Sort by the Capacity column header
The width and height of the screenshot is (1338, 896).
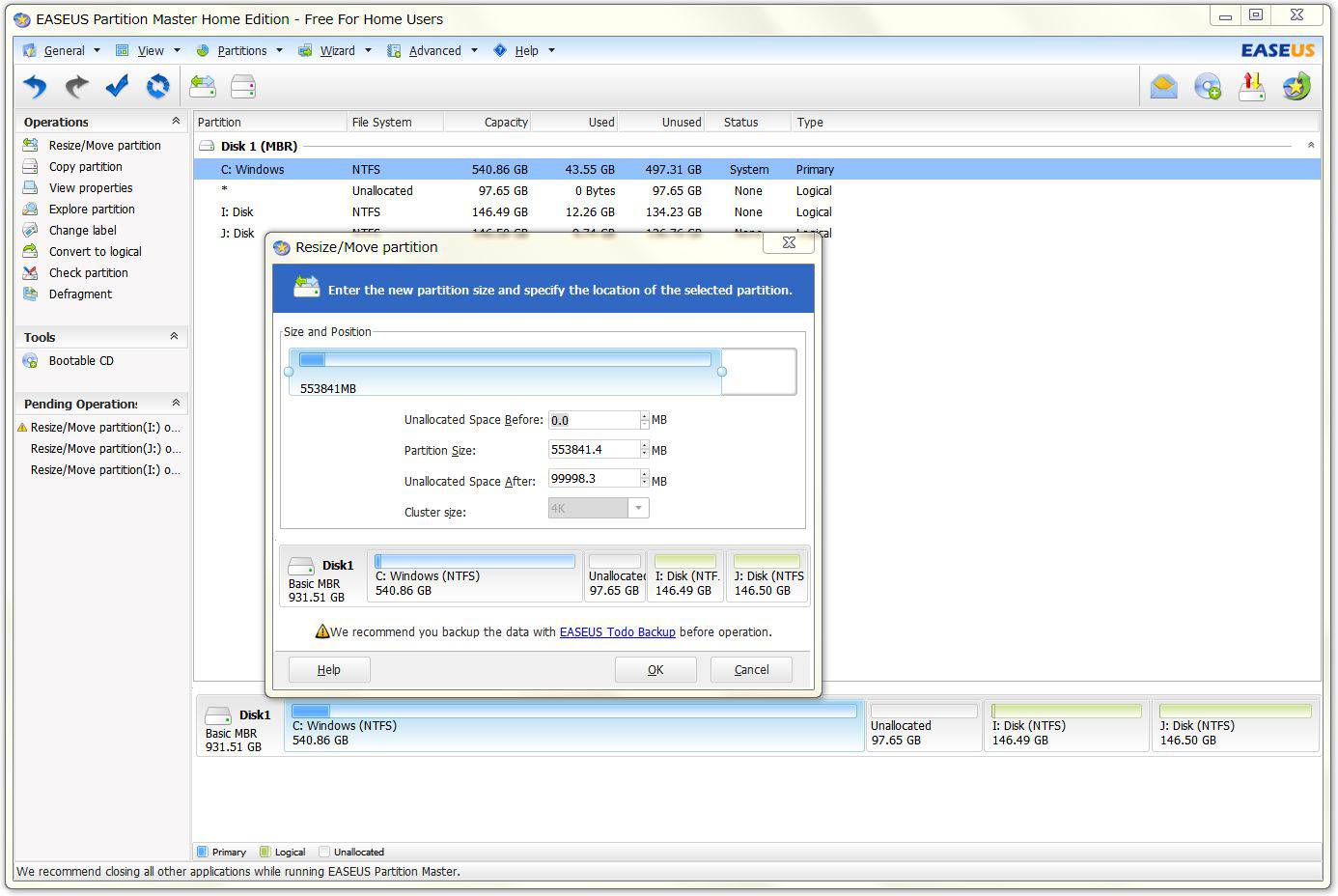(x=487, y=123)
